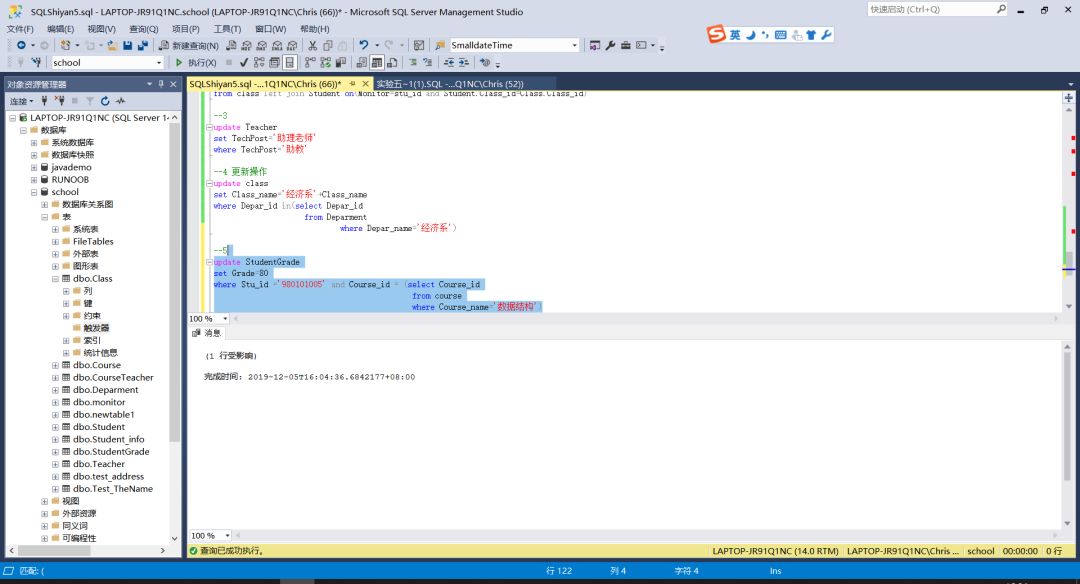The image size is (1080, 584).
Task: Click the Sogou input method S logo
Action: point(715,34)
